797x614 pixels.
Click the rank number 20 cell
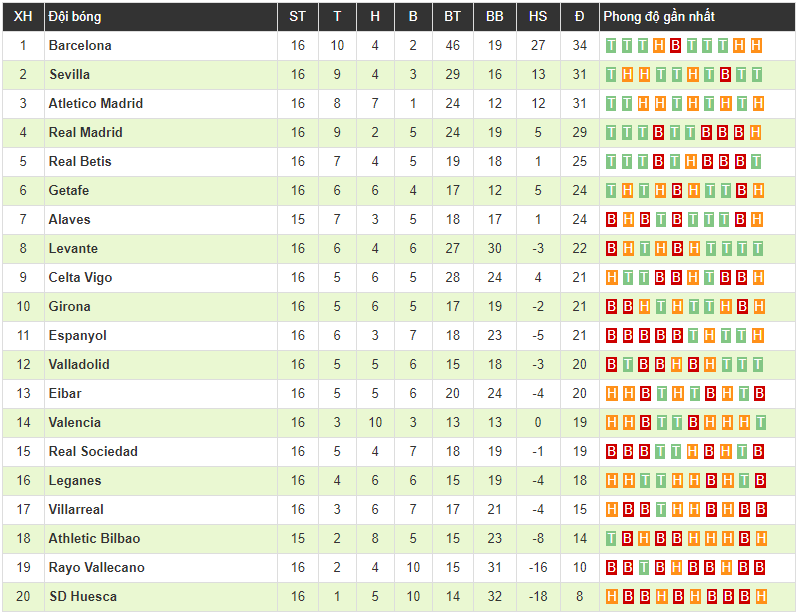(x=22, y=596)
